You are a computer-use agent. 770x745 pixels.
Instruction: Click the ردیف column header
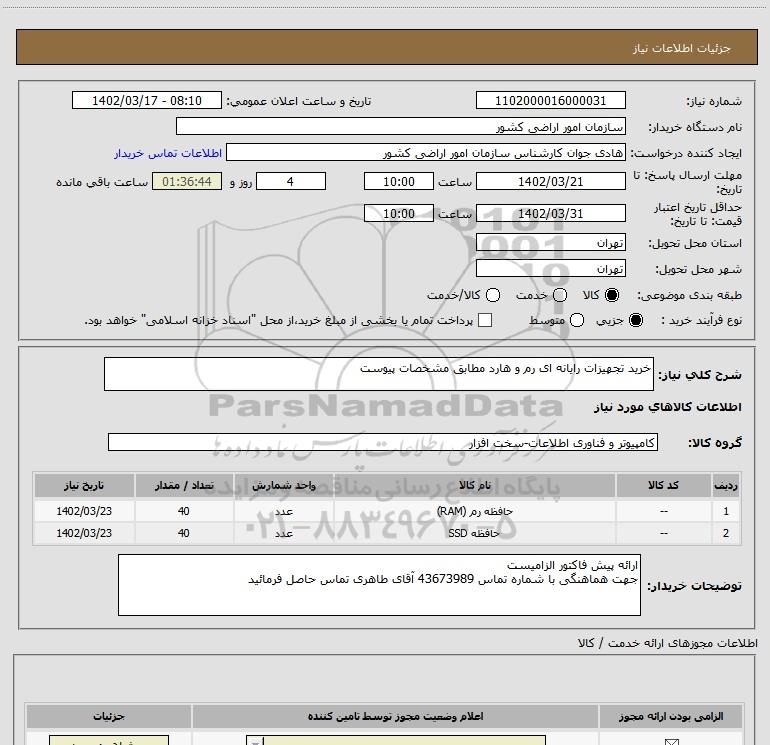726,485
